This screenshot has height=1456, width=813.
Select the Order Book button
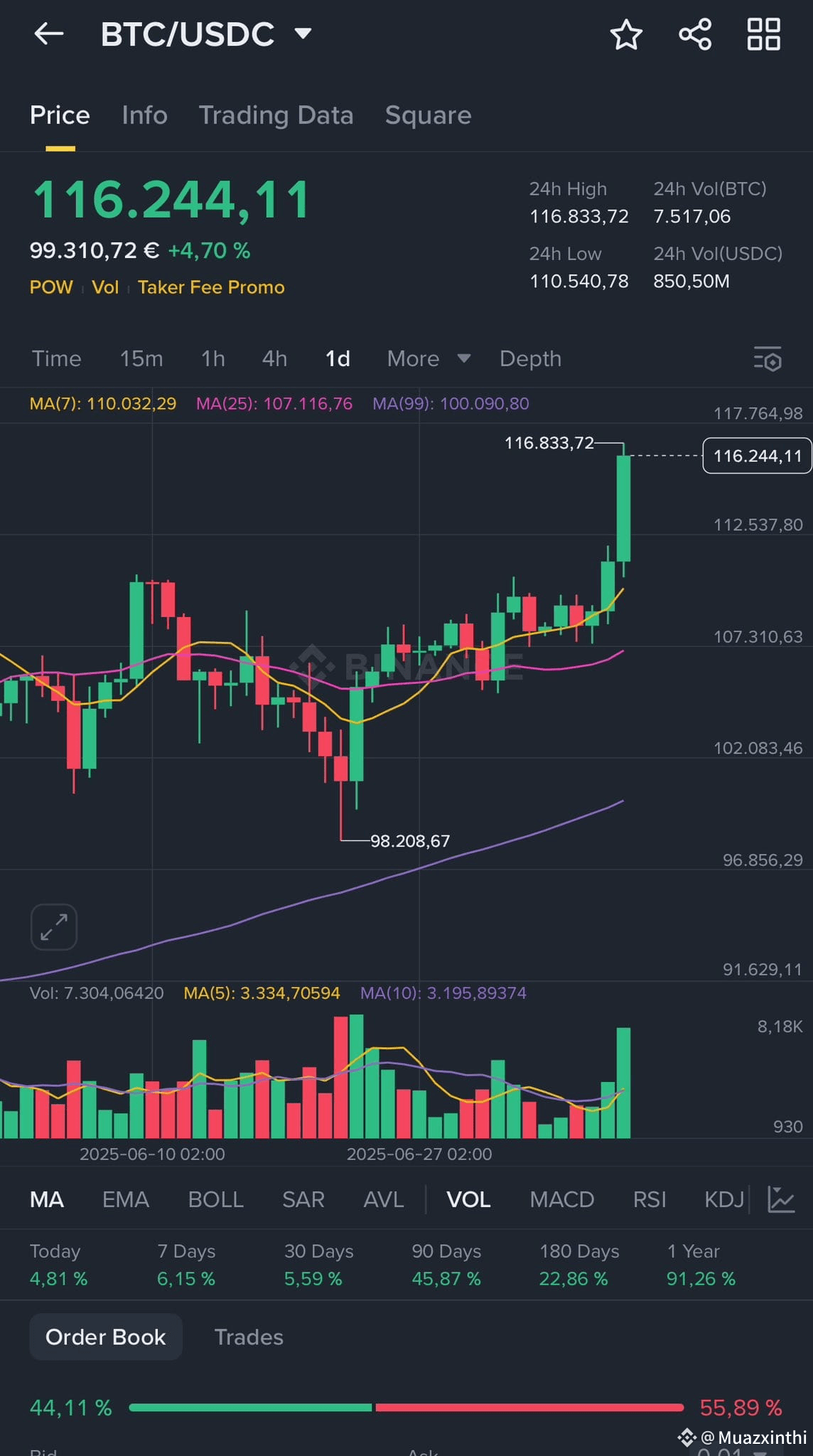pyautogui.click(x=105, y=1337)
